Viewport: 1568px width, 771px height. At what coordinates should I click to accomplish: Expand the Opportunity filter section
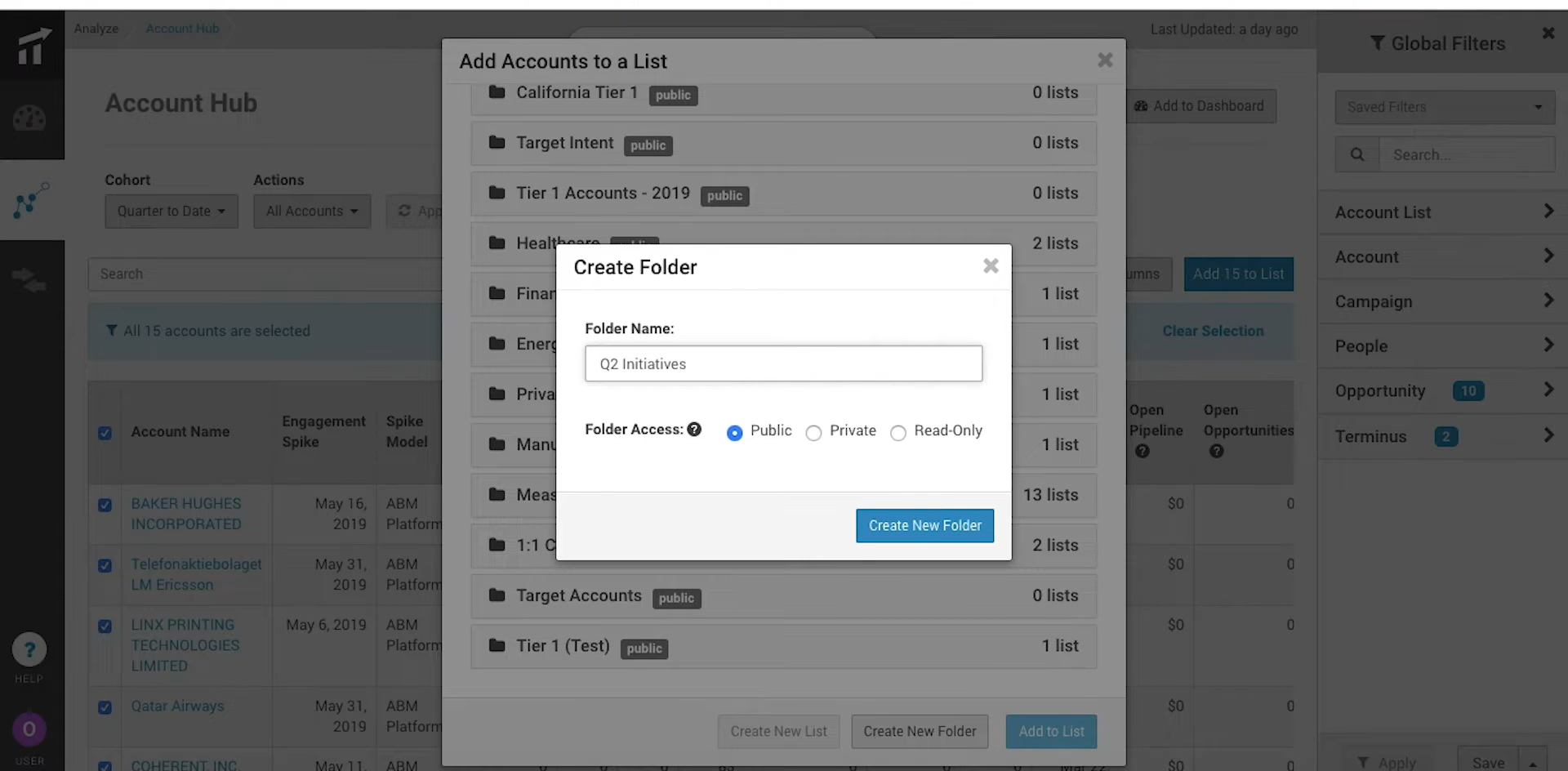1442,390
